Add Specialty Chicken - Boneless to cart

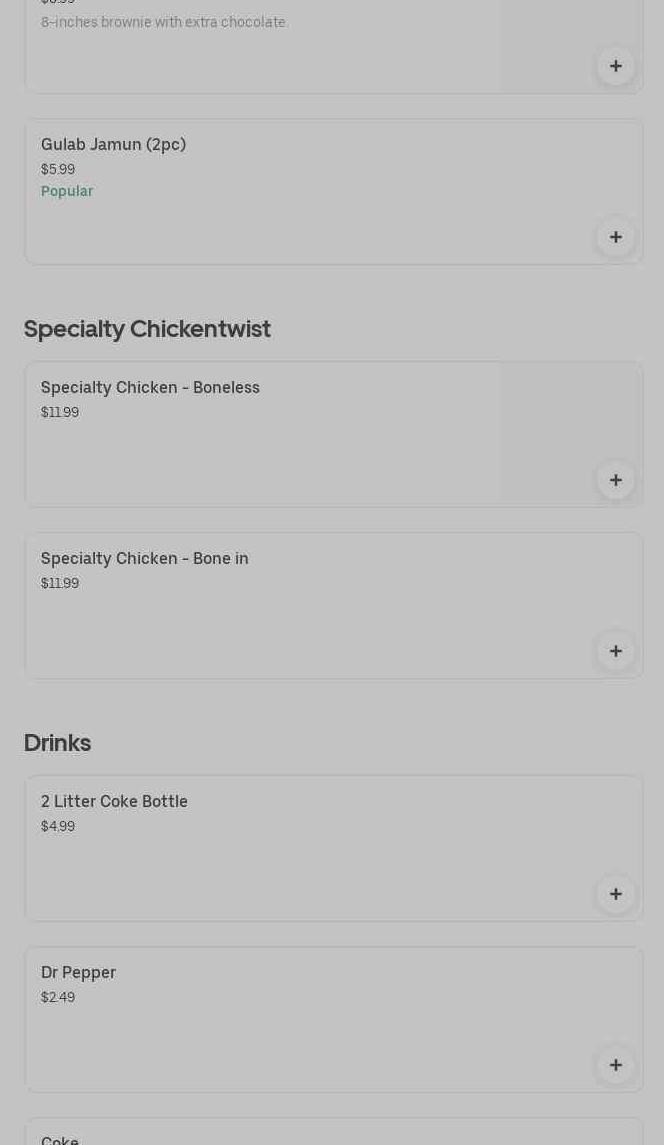tap(616, 480)
